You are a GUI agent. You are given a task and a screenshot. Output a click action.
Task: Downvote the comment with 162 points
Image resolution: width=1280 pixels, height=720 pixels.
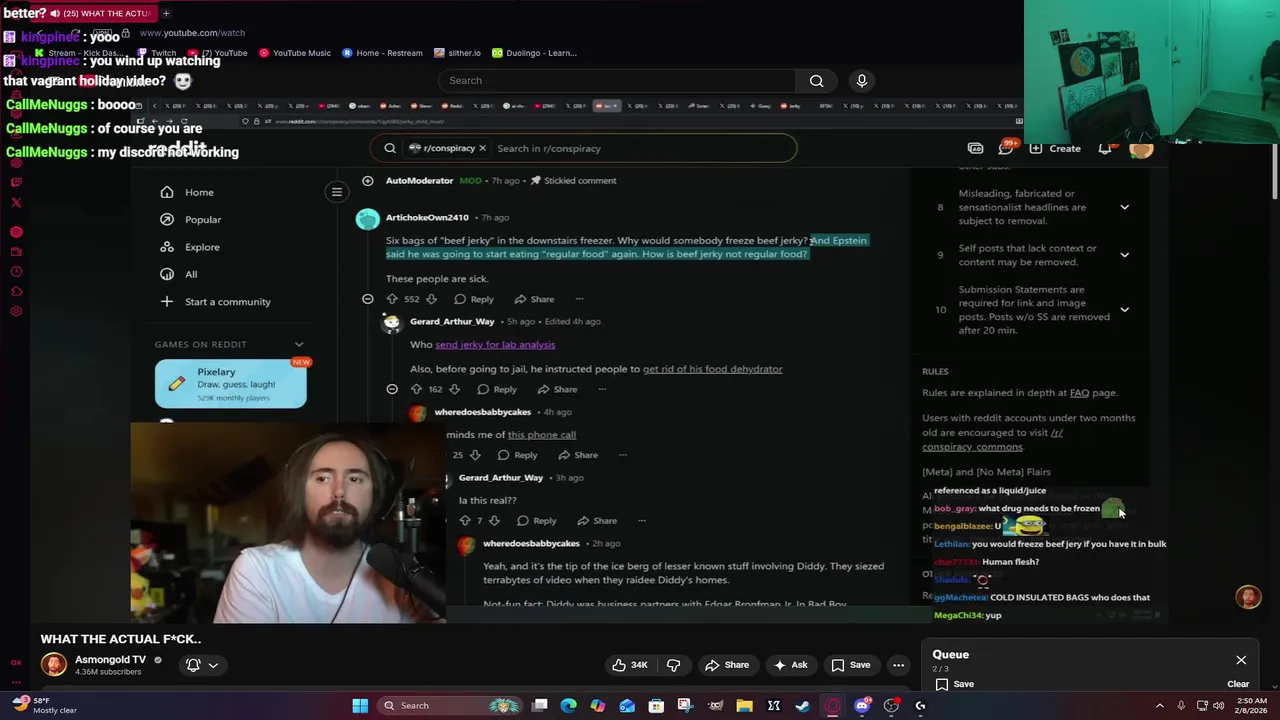tap(454, 389)
